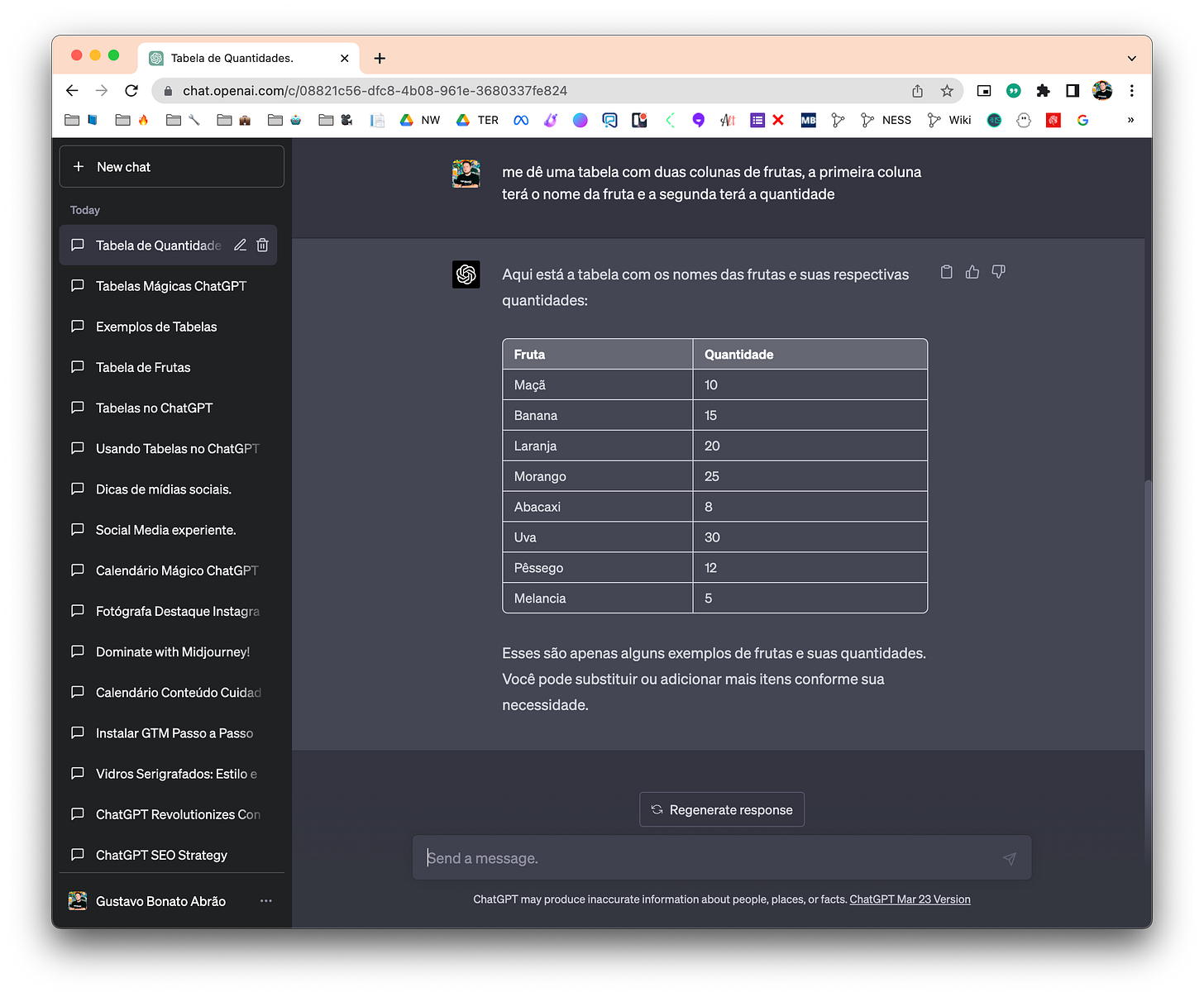Open the Tabela de Frutas conversation
This screenshot has height=997, width=1204.
pos(168,367)
